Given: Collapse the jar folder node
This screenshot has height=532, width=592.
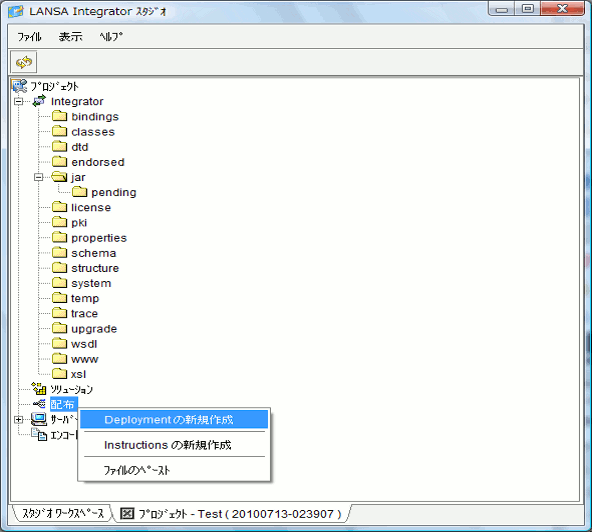Looking at the screenshot, I should pos(38,177).
